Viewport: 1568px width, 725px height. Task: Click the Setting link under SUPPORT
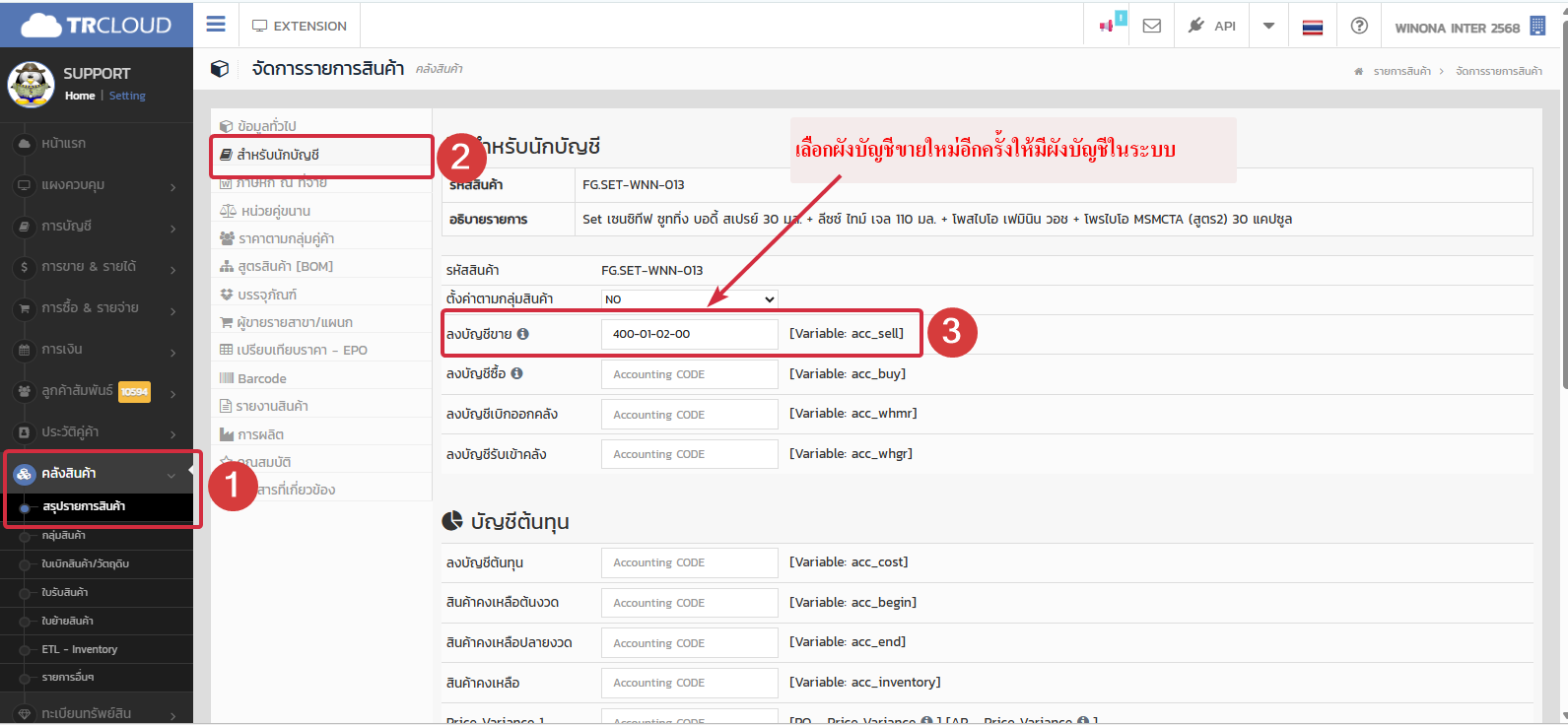coord(127,96)
